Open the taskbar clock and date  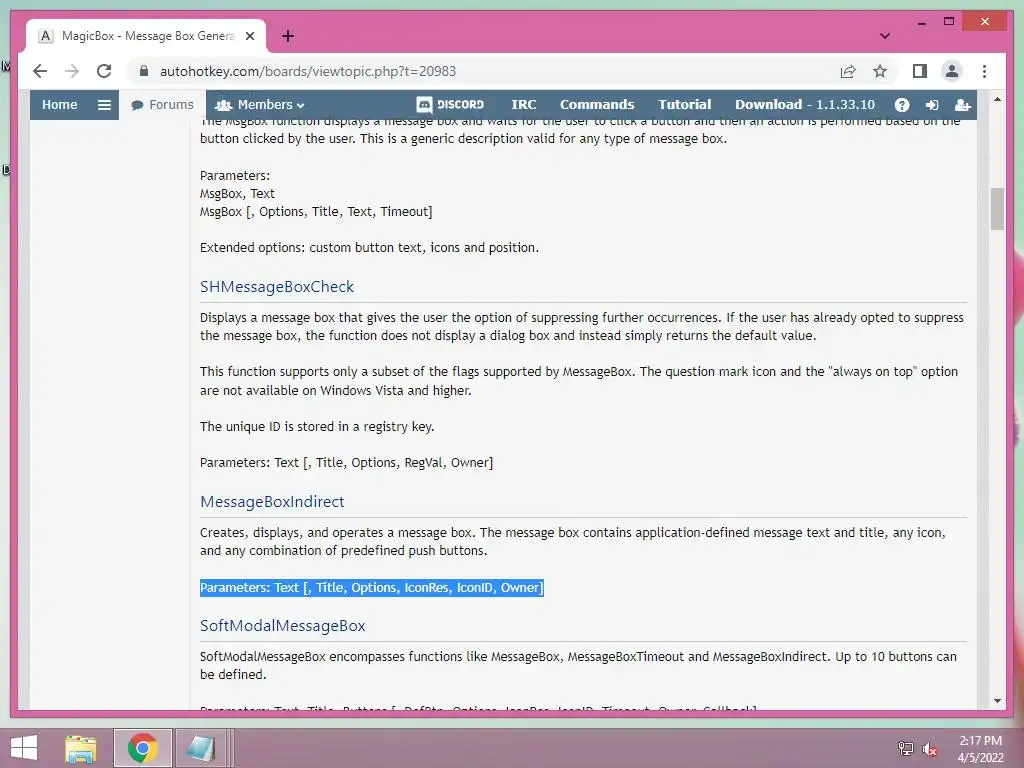pyautogui.click(x=980, y=749)
